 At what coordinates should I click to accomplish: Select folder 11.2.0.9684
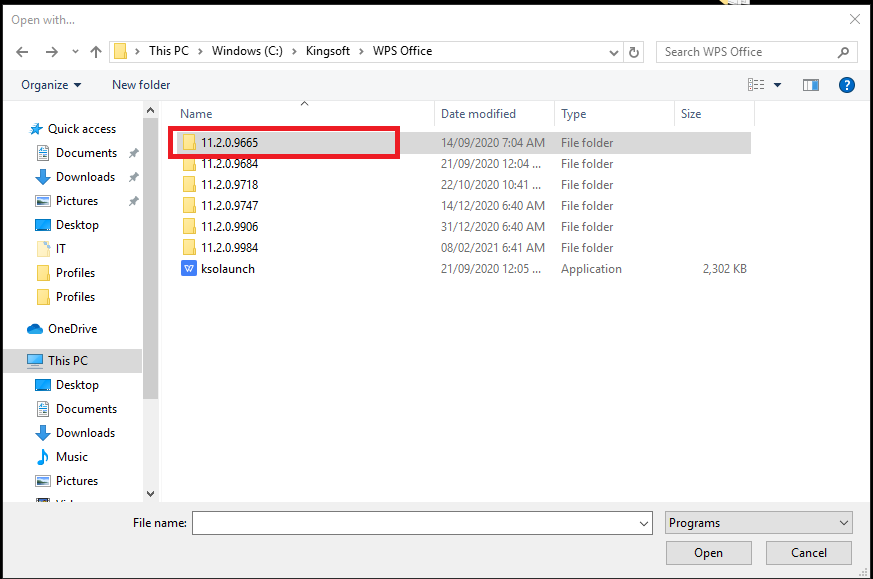click(464, 164)
